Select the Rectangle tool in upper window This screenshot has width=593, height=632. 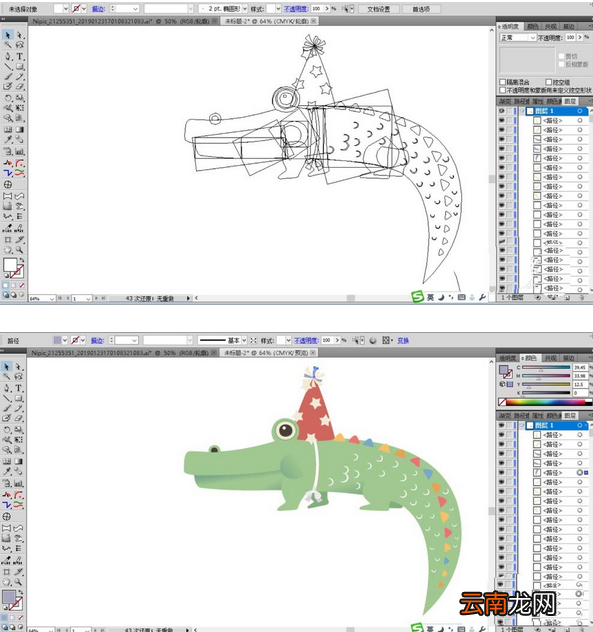pyautogui.click(x=19, y=67)
